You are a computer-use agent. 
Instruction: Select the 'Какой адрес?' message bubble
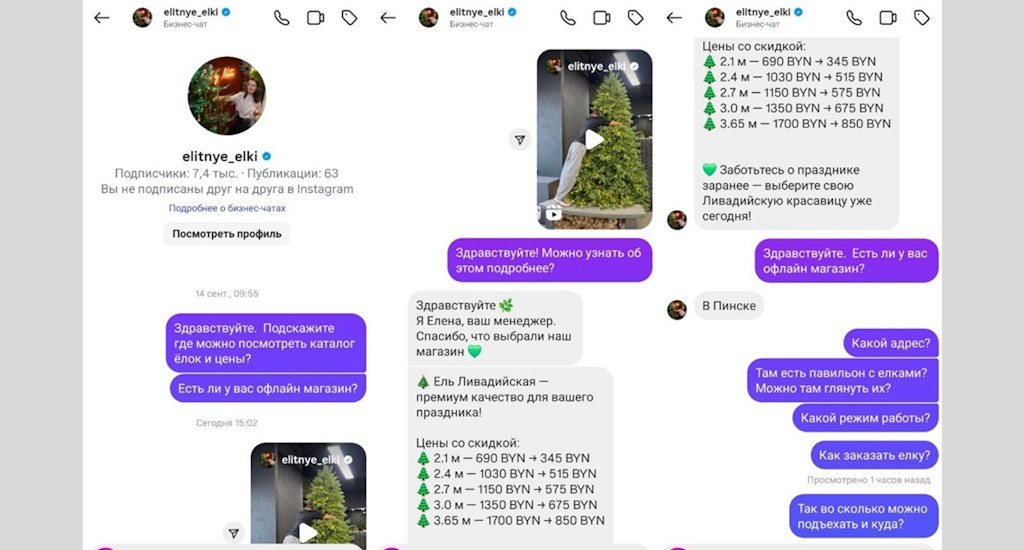coord(891,344)
